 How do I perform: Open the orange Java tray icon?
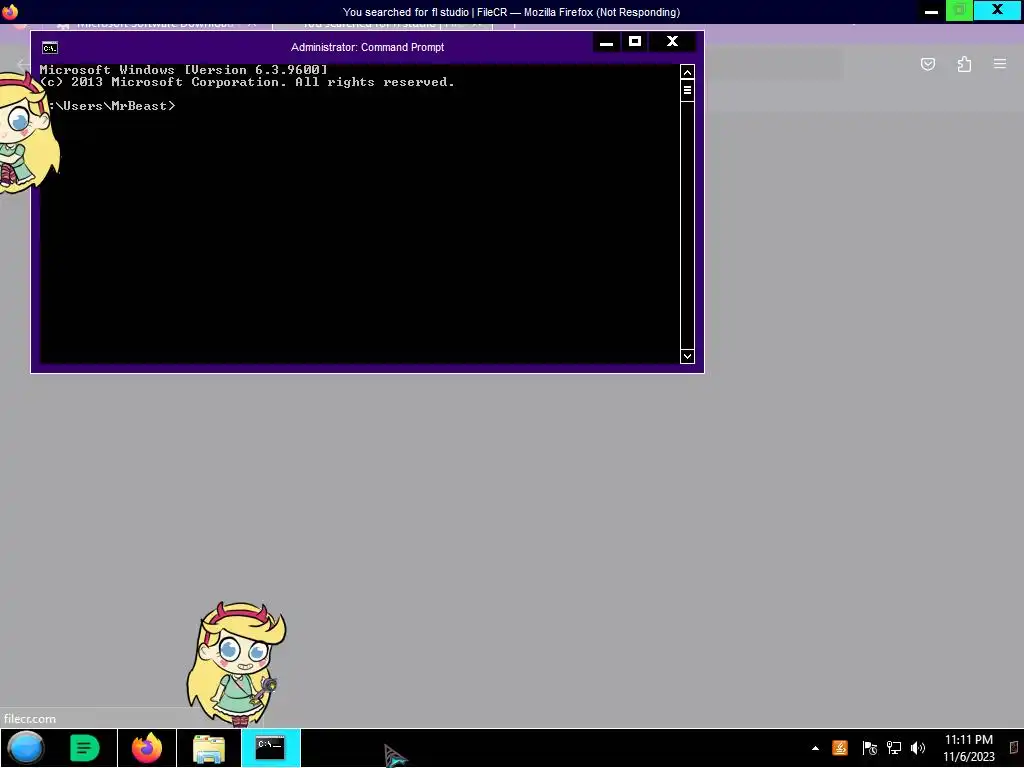pos(840,748)
